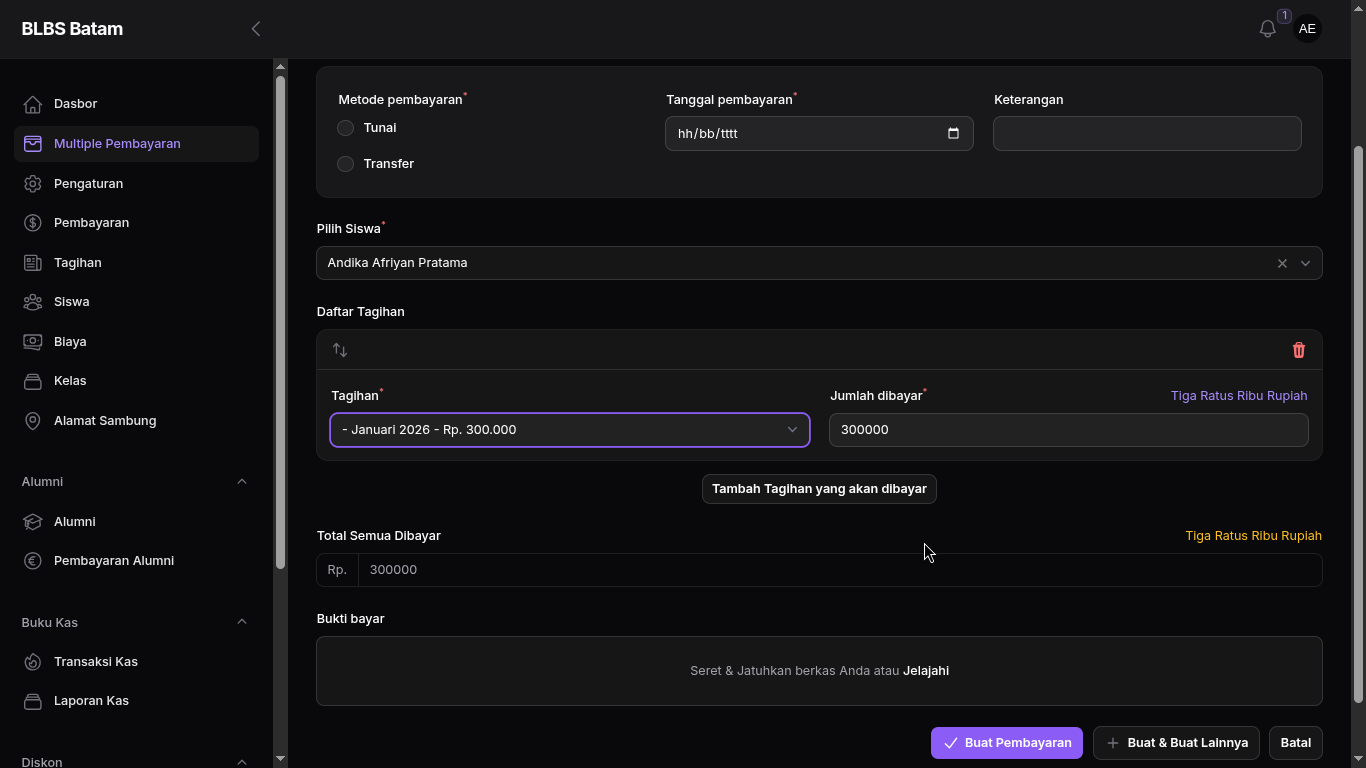This screenshot has width=1366, height=768.
Task: Click the Keterangan text field
Action: pos(1146,134)
